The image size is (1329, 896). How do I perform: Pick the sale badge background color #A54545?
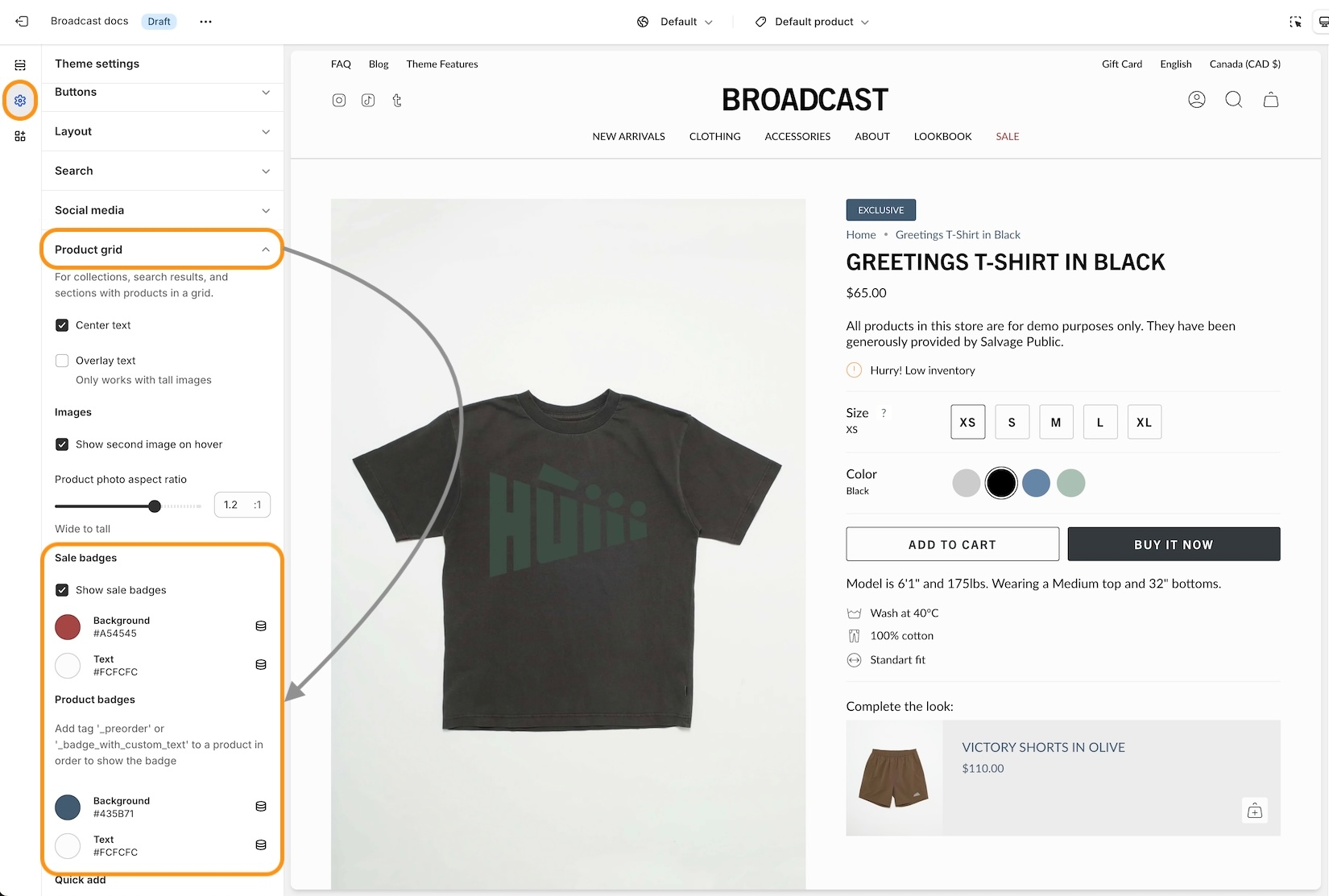(x=68, y=627)
